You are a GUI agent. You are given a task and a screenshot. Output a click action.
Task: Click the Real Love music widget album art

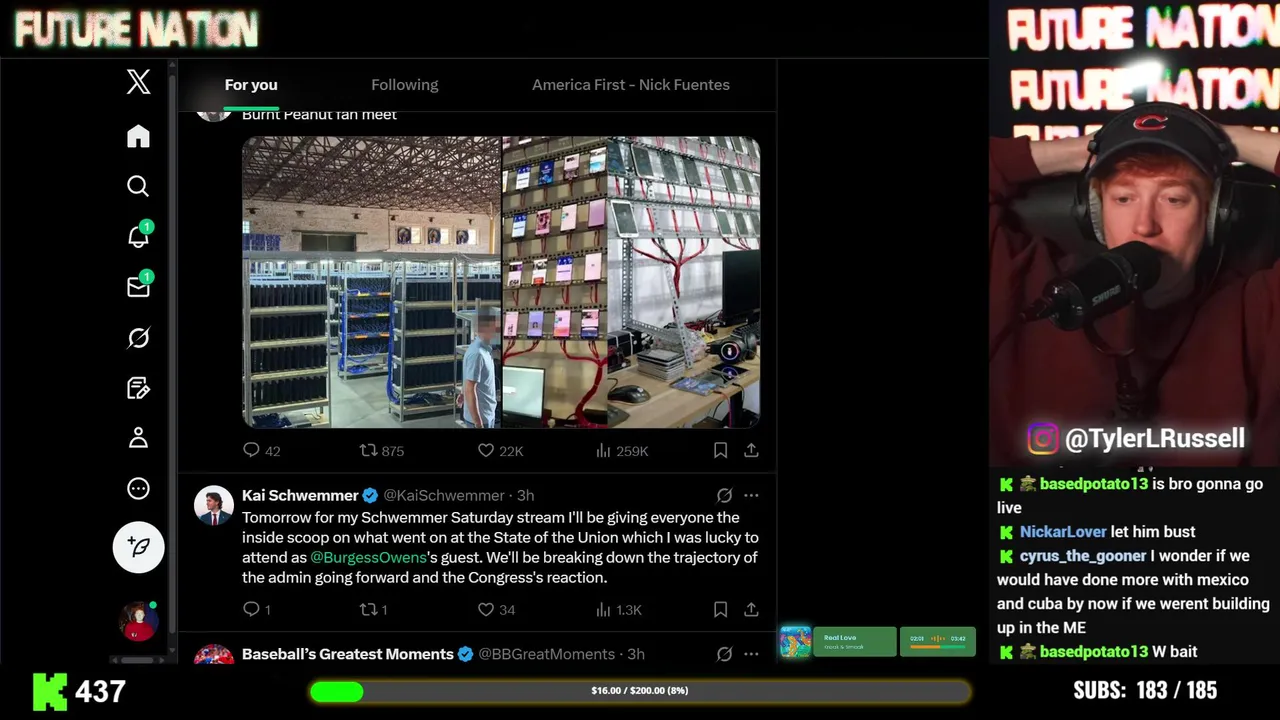pos(796,642)
